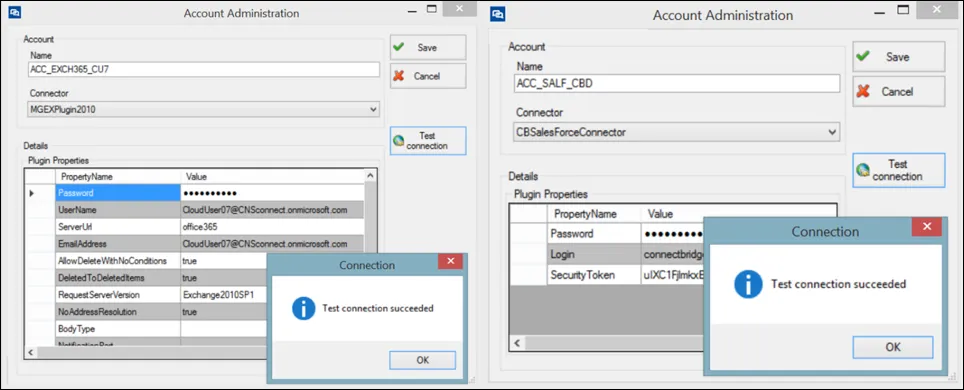Maximize the left Account Administration window

(x=432, y=9)
